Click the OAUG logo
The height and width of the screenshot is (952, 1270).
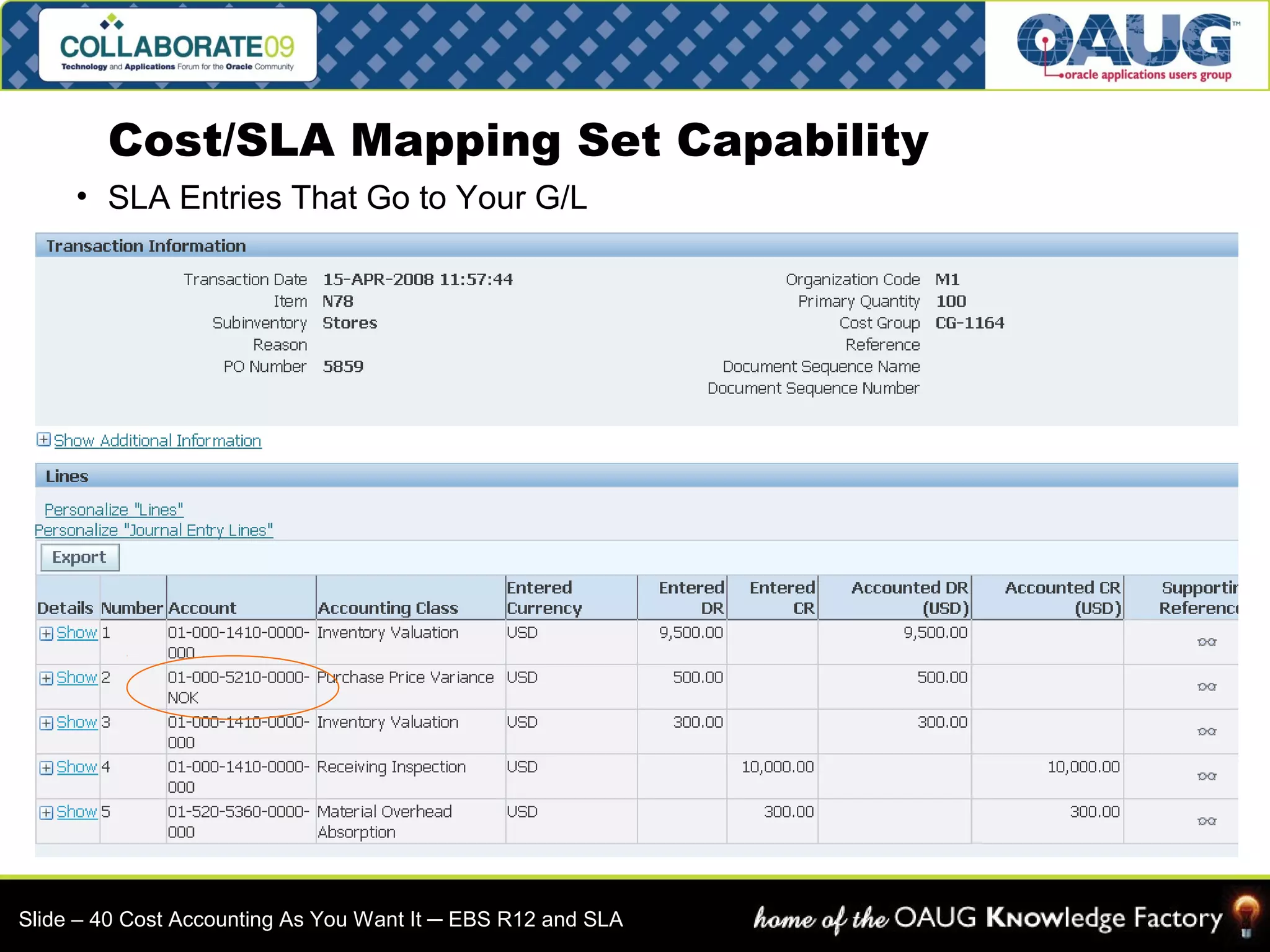tap(1127, 47)
